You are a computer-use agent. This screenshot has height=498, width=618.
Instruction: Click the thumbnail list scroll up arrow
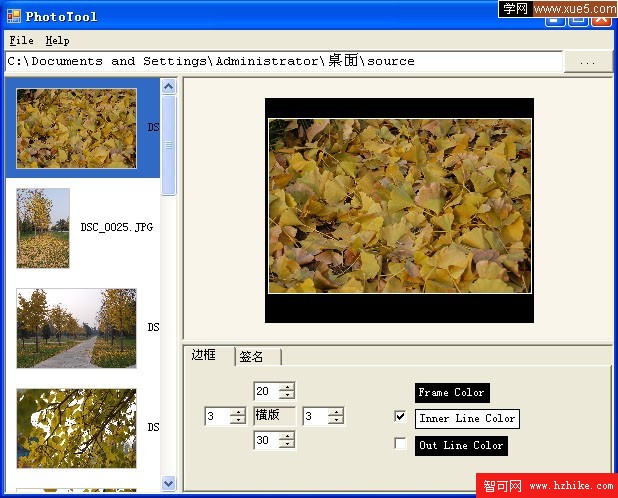pyautogui.click(x=169, y=86)
